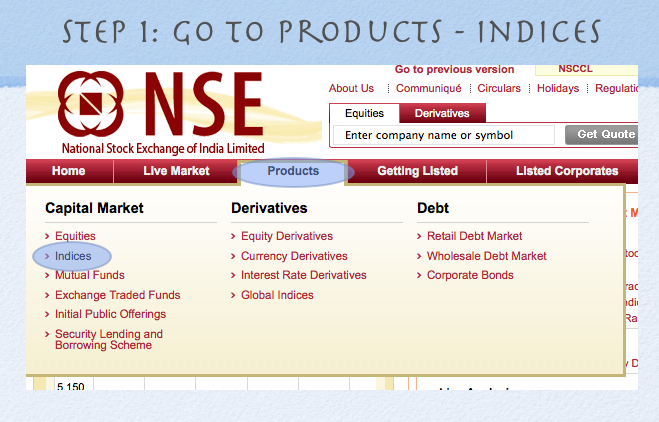Select Retail Debt Market link
This screenshot has height=422, width=659.
(474, 236)
